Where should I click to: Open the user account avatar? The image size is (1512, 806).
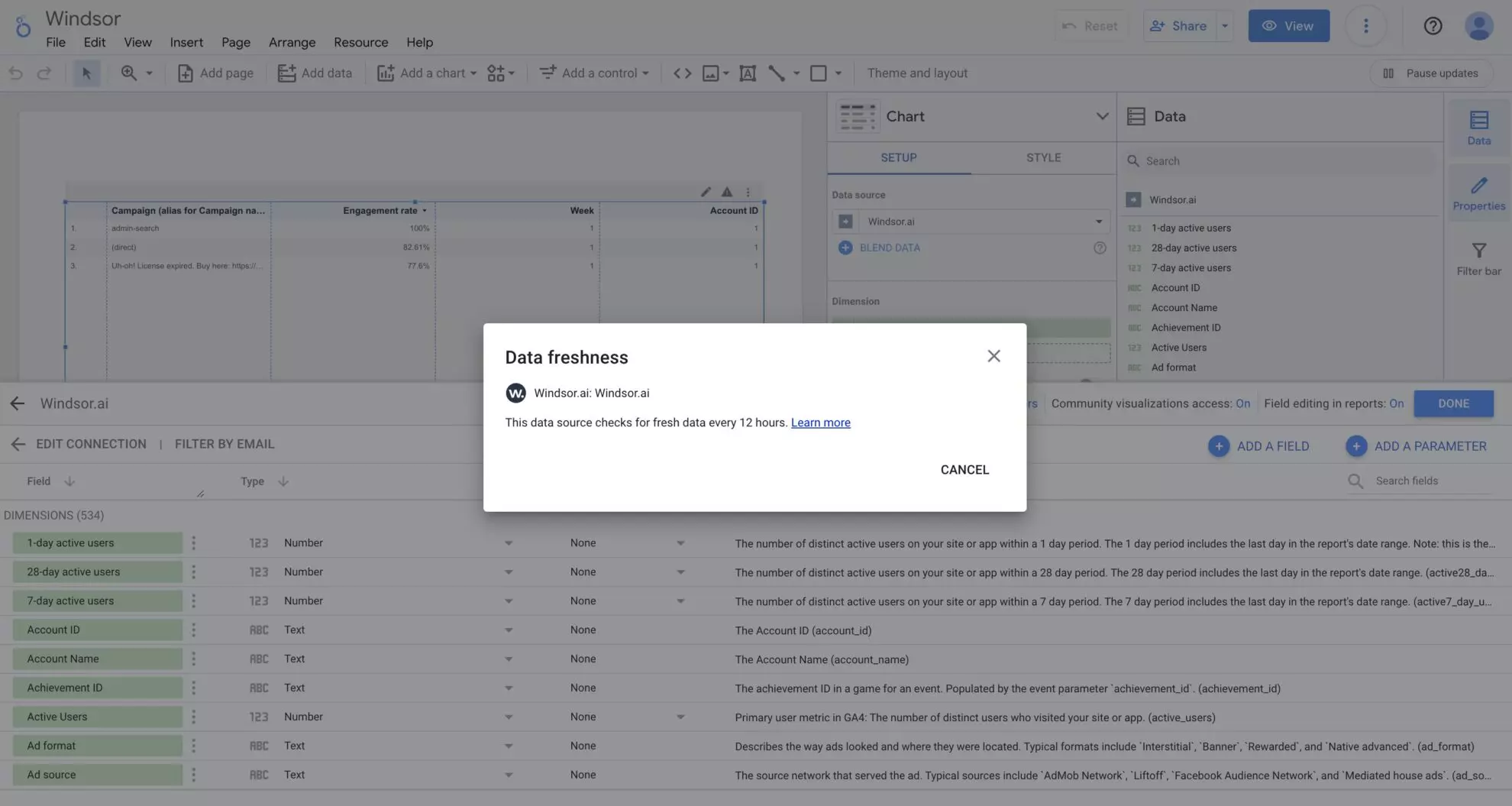point(1478,26)
